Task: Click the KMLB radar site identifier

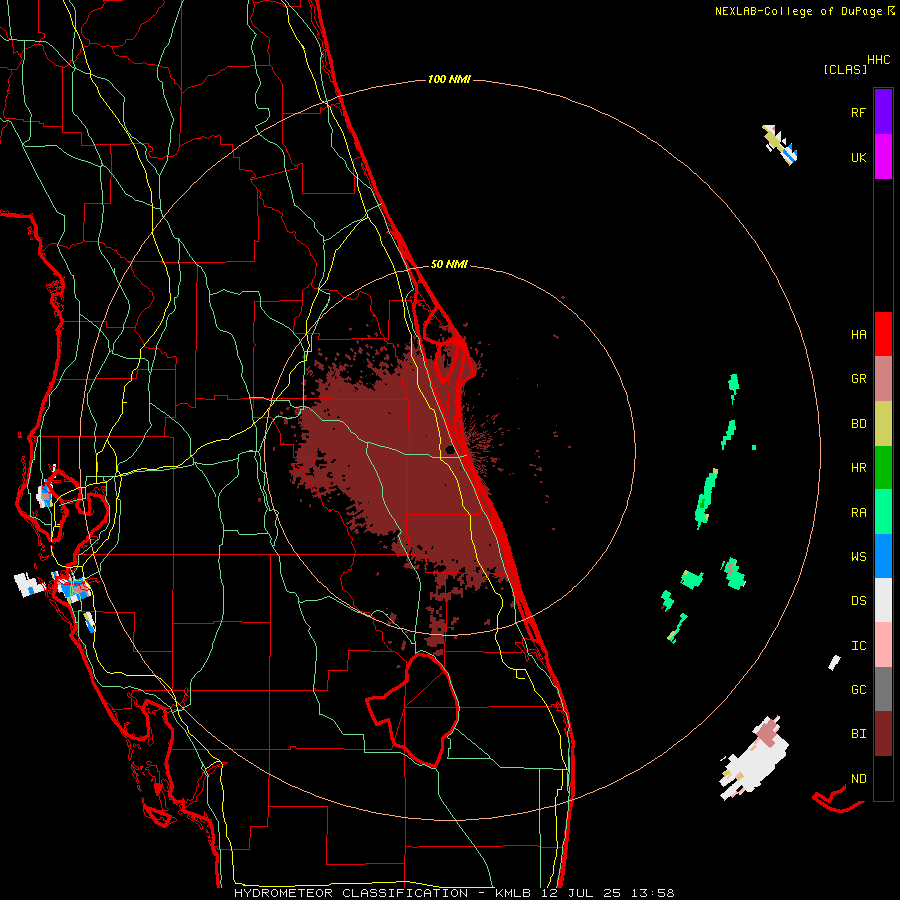Action: coord(513,893)
